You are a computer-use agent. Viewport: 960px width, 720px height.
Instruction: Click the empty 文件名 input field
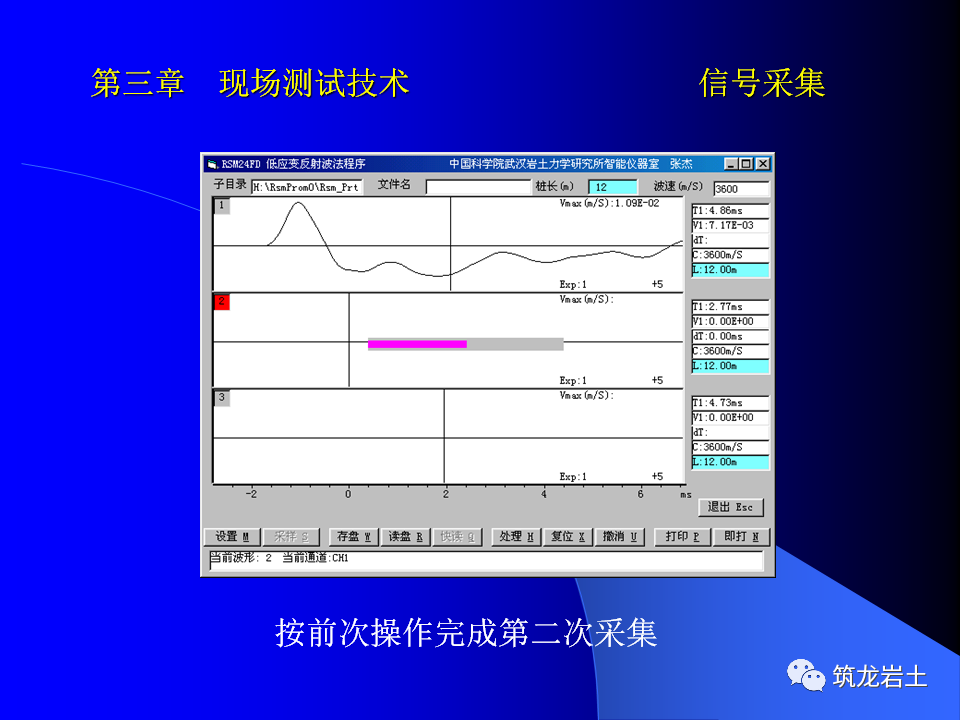pos(478,187)
